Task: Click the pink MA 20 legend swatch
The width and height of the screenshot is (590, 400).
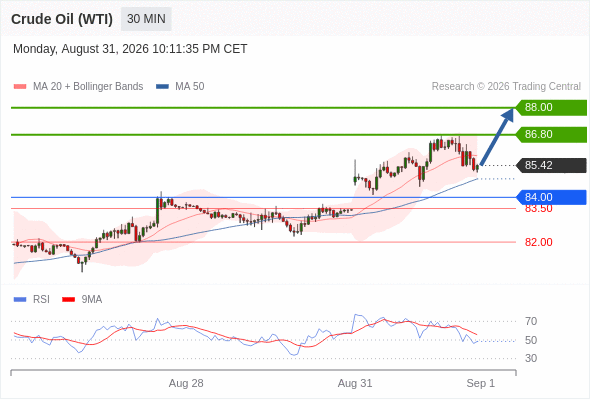Action: 20,87
